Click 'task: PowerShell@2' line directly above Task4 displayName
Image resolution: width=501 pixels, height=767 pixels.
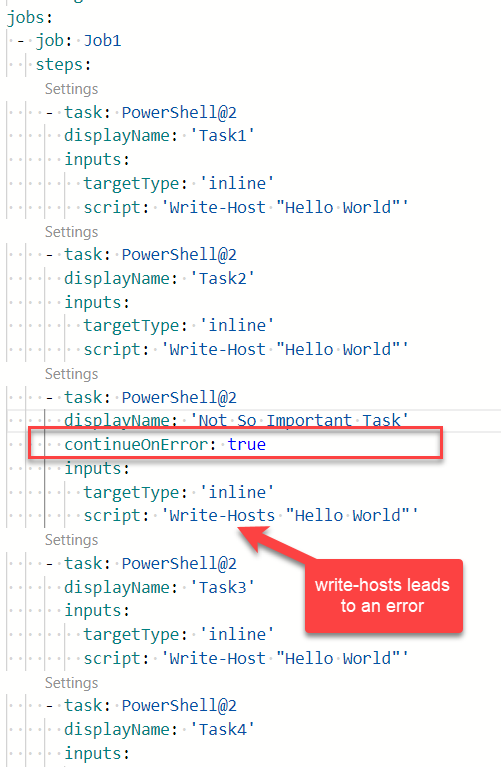(x=141, y=705)
